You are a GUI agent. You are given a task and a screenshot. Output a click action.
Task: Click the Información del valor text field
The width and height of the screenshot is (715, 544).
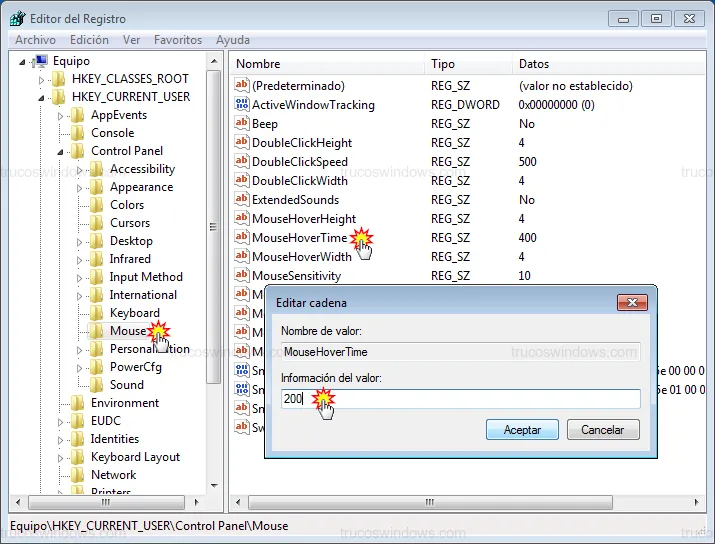[x=460, y=398]
